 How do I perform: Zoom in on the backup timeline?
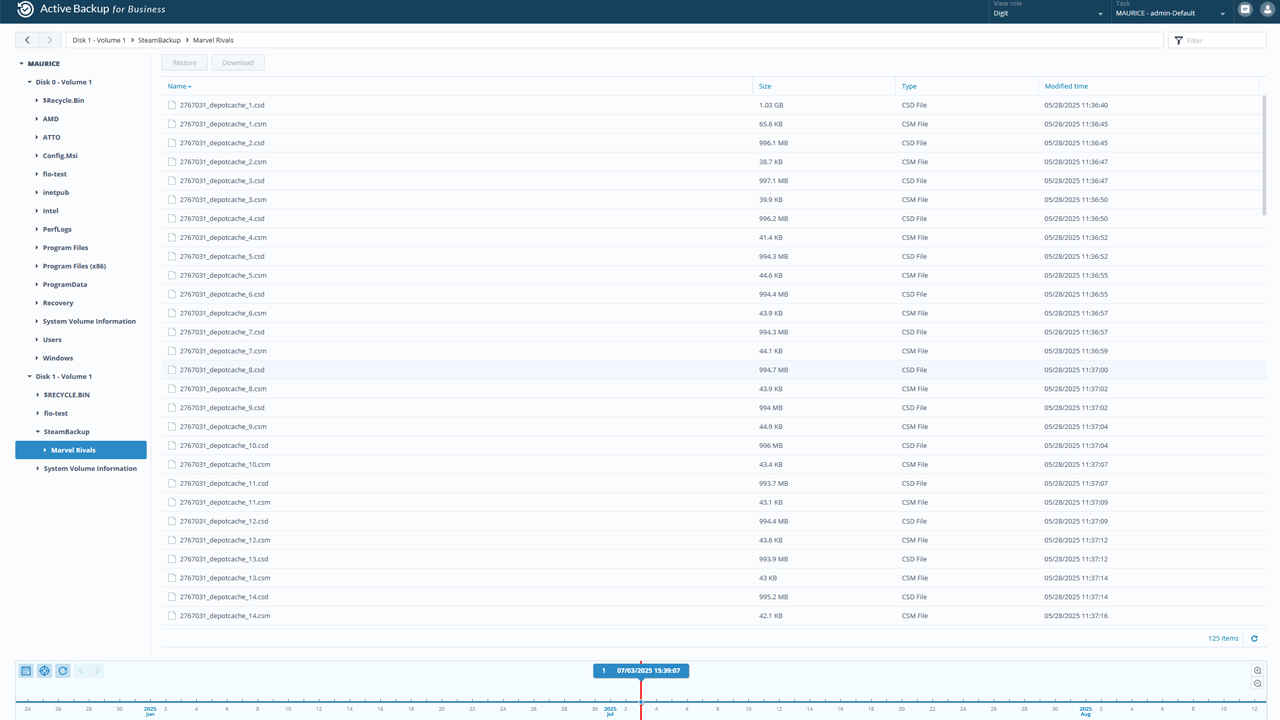coord(1257,671)
